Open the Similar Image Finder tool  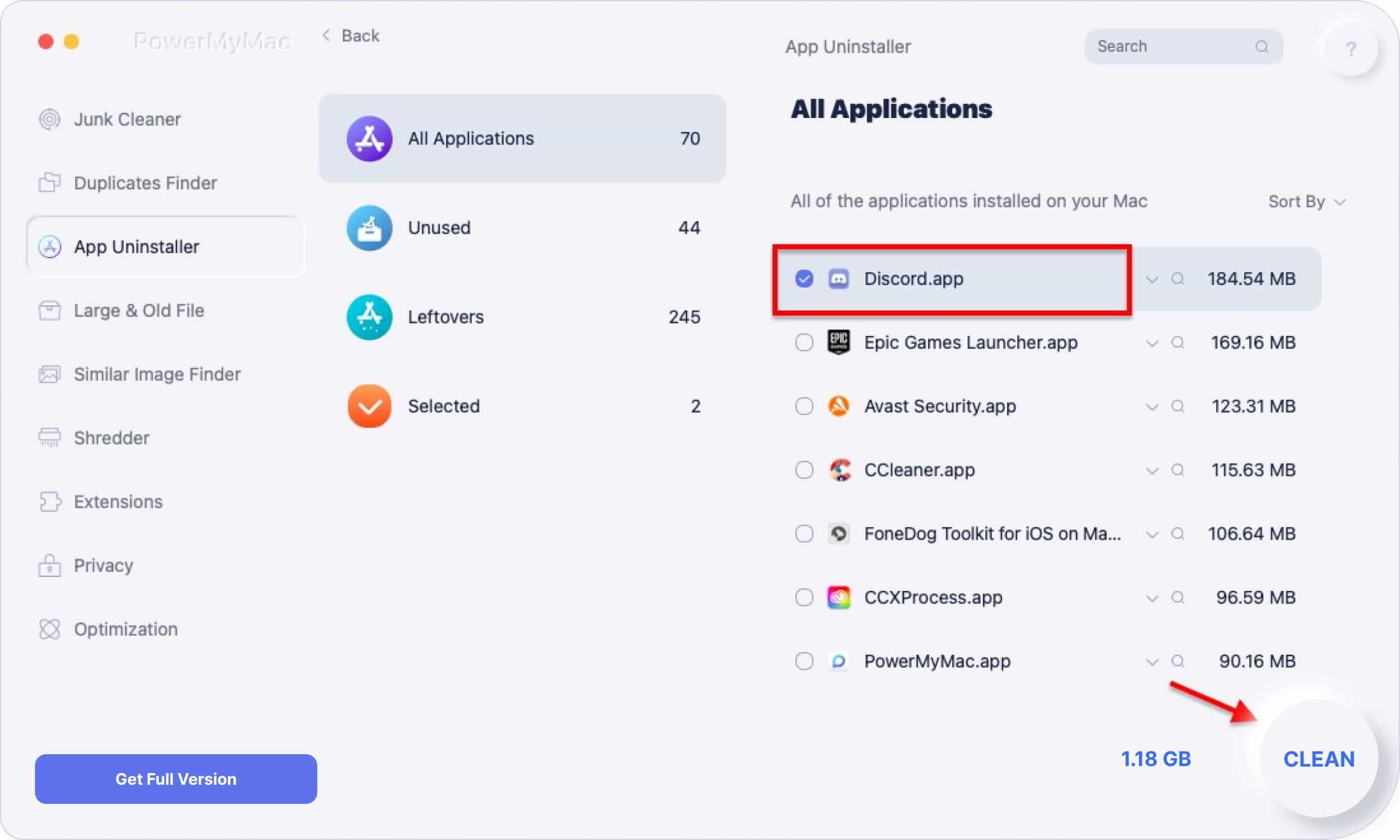coord(157,374)
